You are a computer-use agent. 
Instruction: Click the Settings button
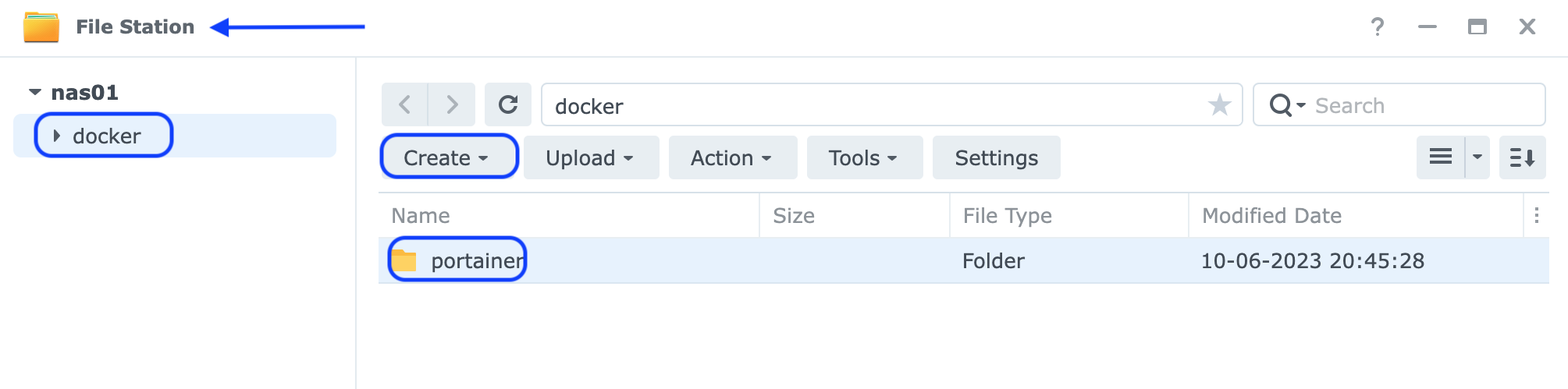pos(997,157)
